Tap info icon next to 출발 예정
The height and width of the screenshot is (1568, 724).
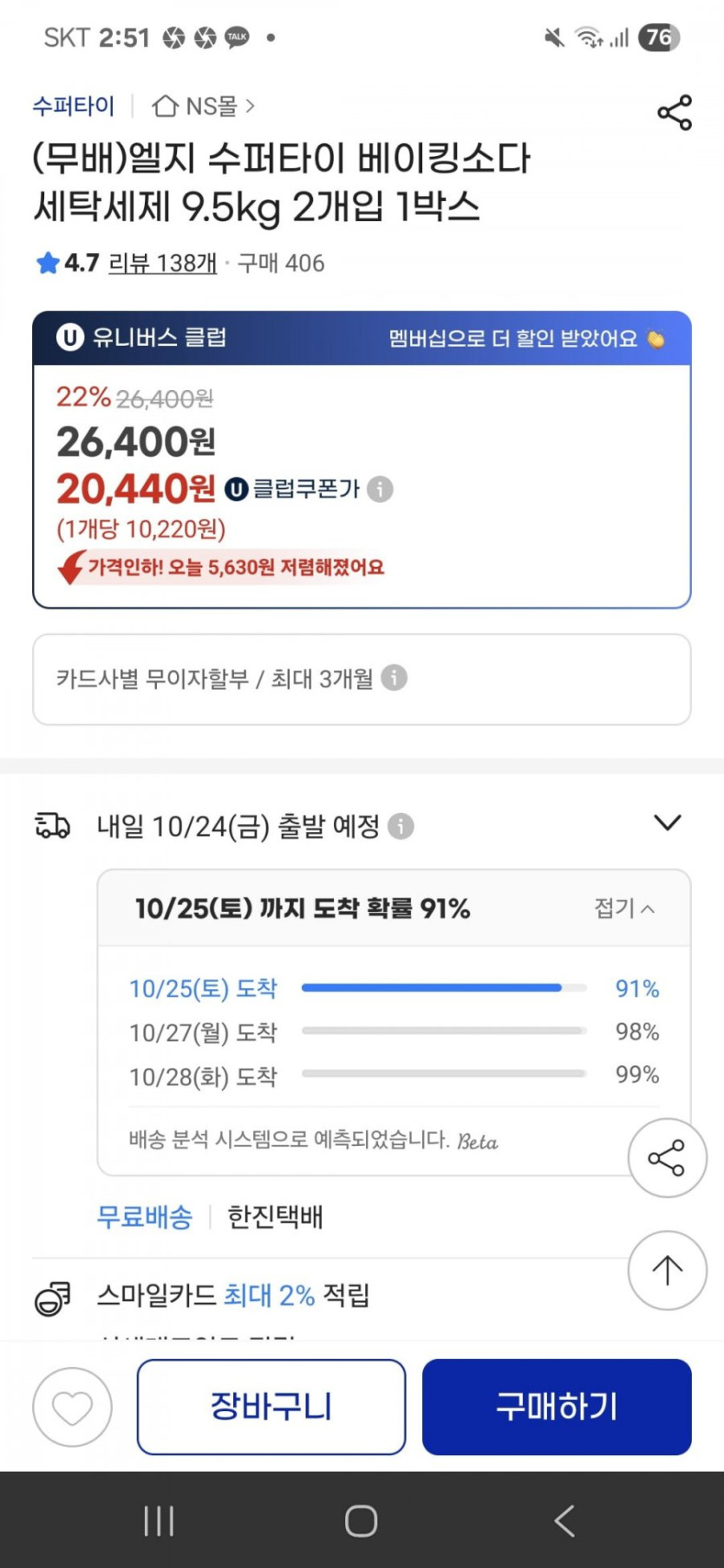pyautogui.click(x=401, y=826)
